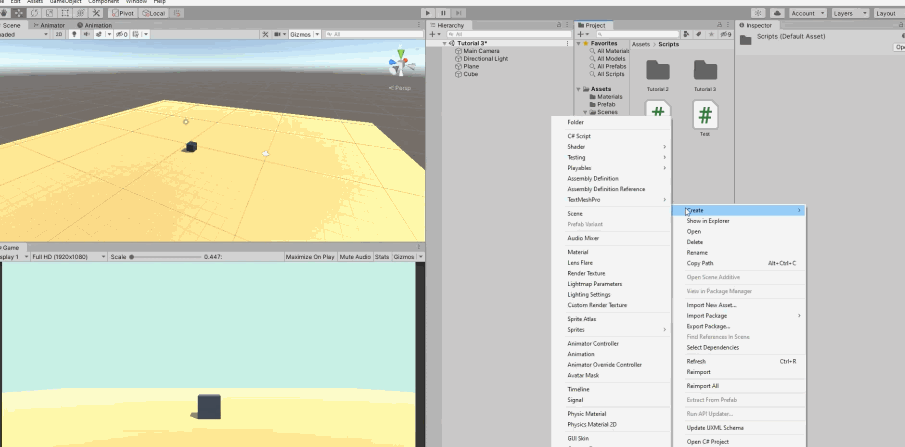Open the Layers dropdown
The height and width of the screenshot is (447, 905).
(x=848, y=13)
